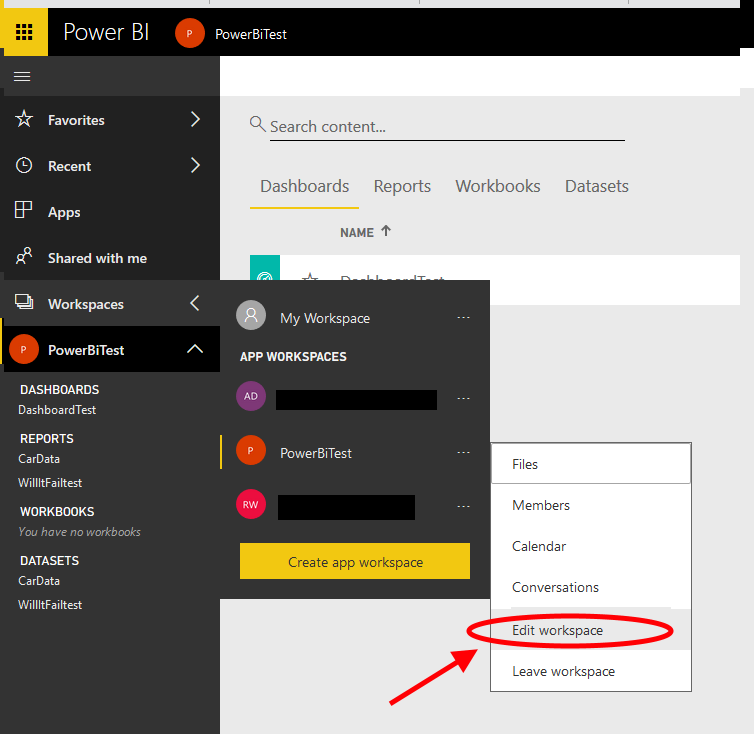Click the REPORTS section heading
This screenshot has width=754, height=734.
coord(47,439)
